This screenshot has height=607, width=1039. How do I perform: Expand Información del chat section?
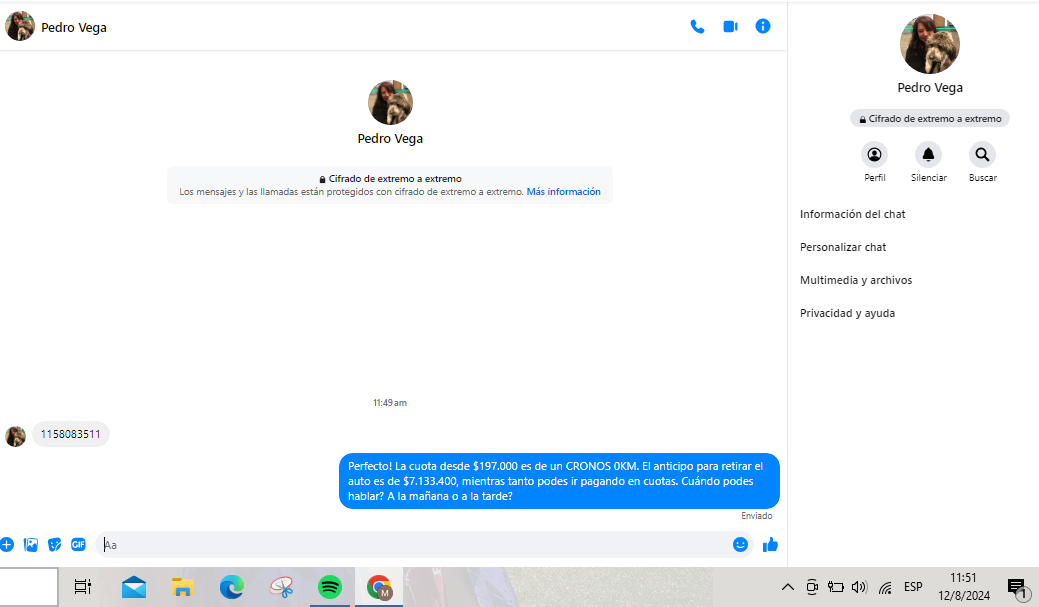coord(853,214)
